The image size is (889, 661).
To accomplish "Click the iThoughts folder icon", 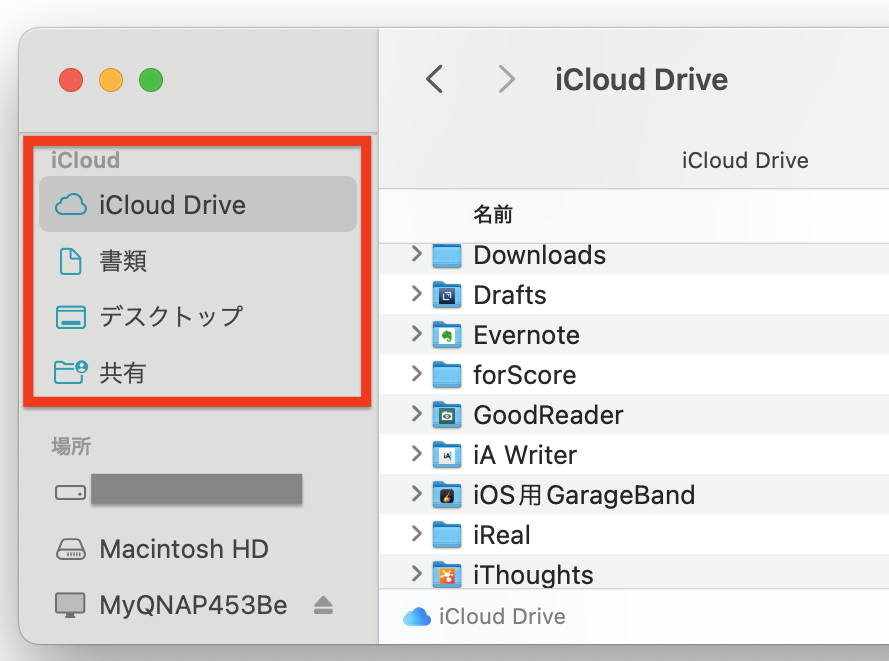I will click(447, 575).
